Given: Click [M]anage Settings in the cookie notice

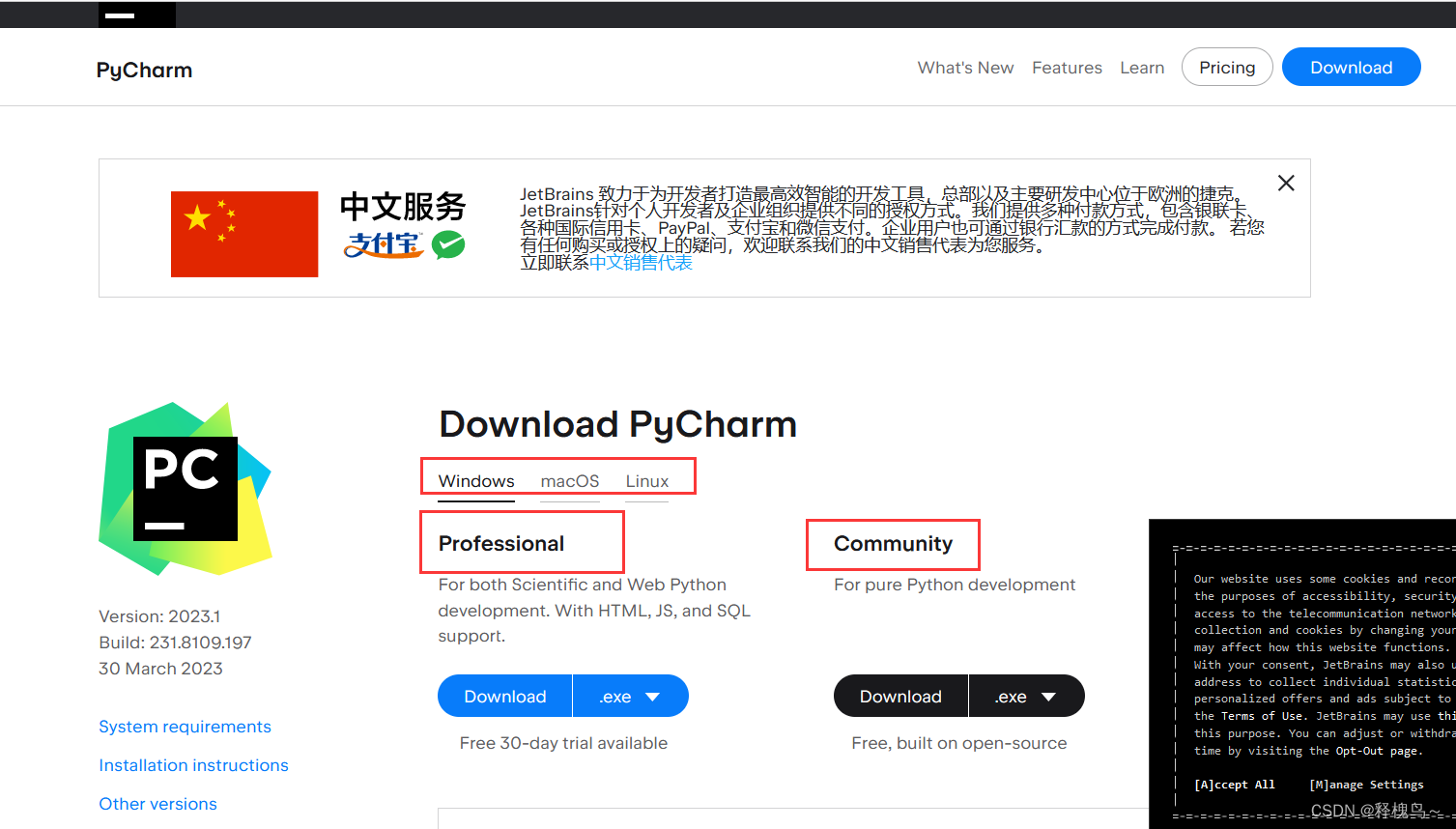Looking at the screenshot, I should pos(1366,785).
